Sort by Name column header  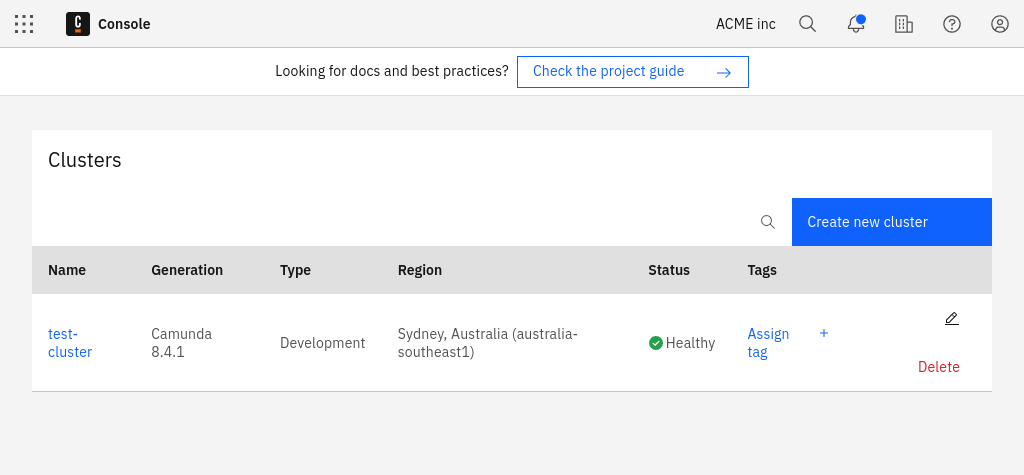67,270
